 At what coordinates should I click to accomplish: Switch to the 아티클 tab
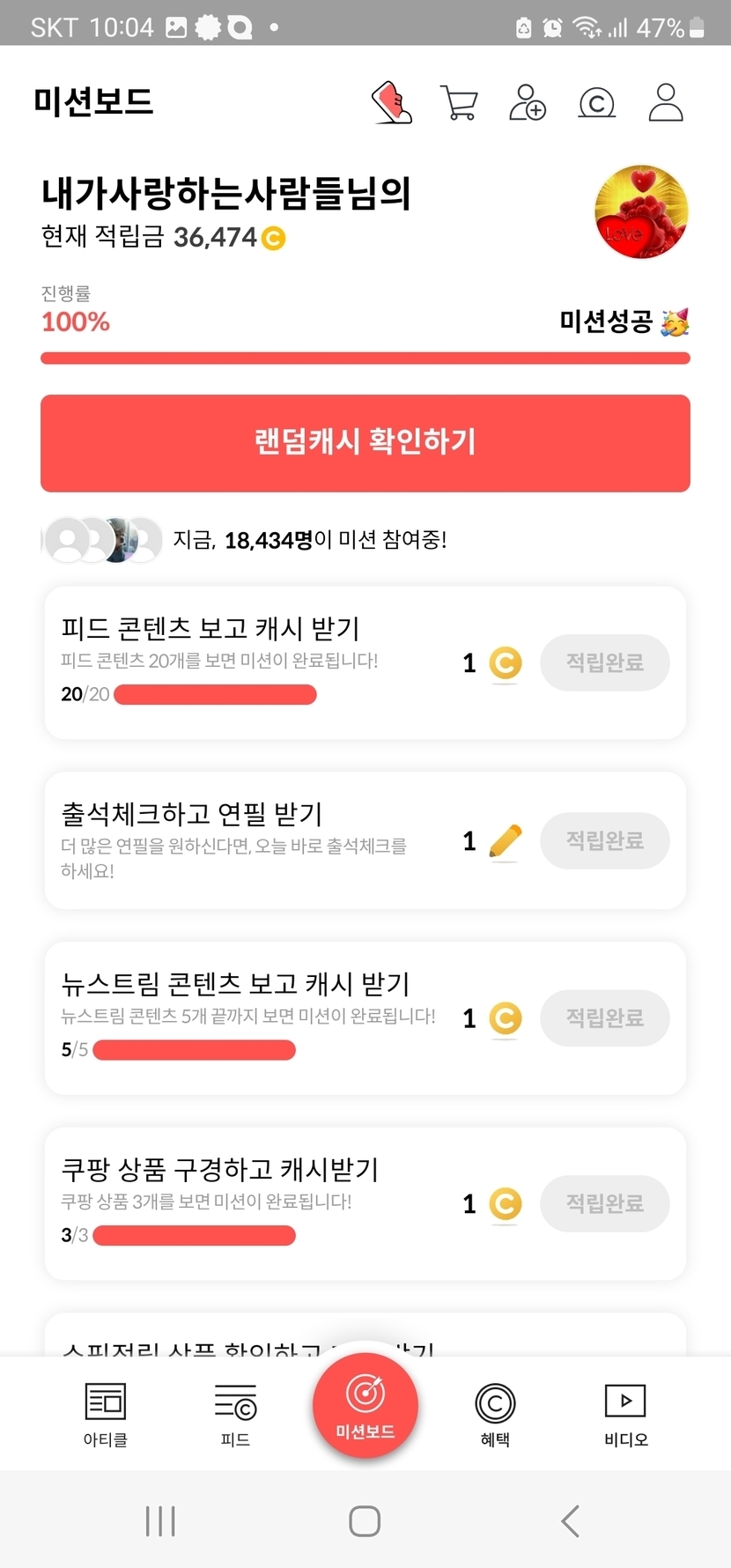[106, 1414]
